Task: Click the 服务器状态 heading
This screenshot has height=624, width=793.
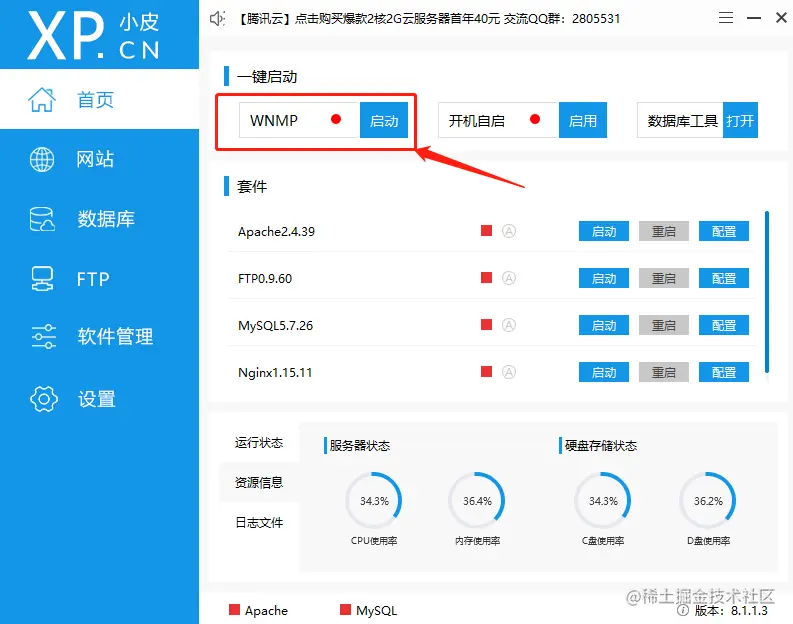Action: tap(360, 445)
